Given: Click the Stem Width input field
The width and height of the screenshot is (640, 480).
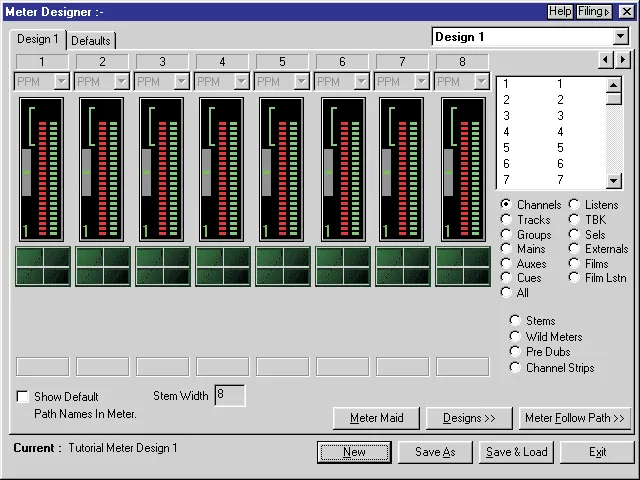Looking at the screenshot, I should 230,395.
